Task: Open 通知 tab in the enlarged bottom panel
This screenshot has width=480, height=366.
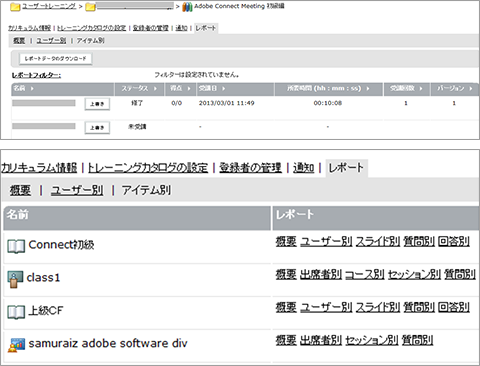Action: pos(303,168)
